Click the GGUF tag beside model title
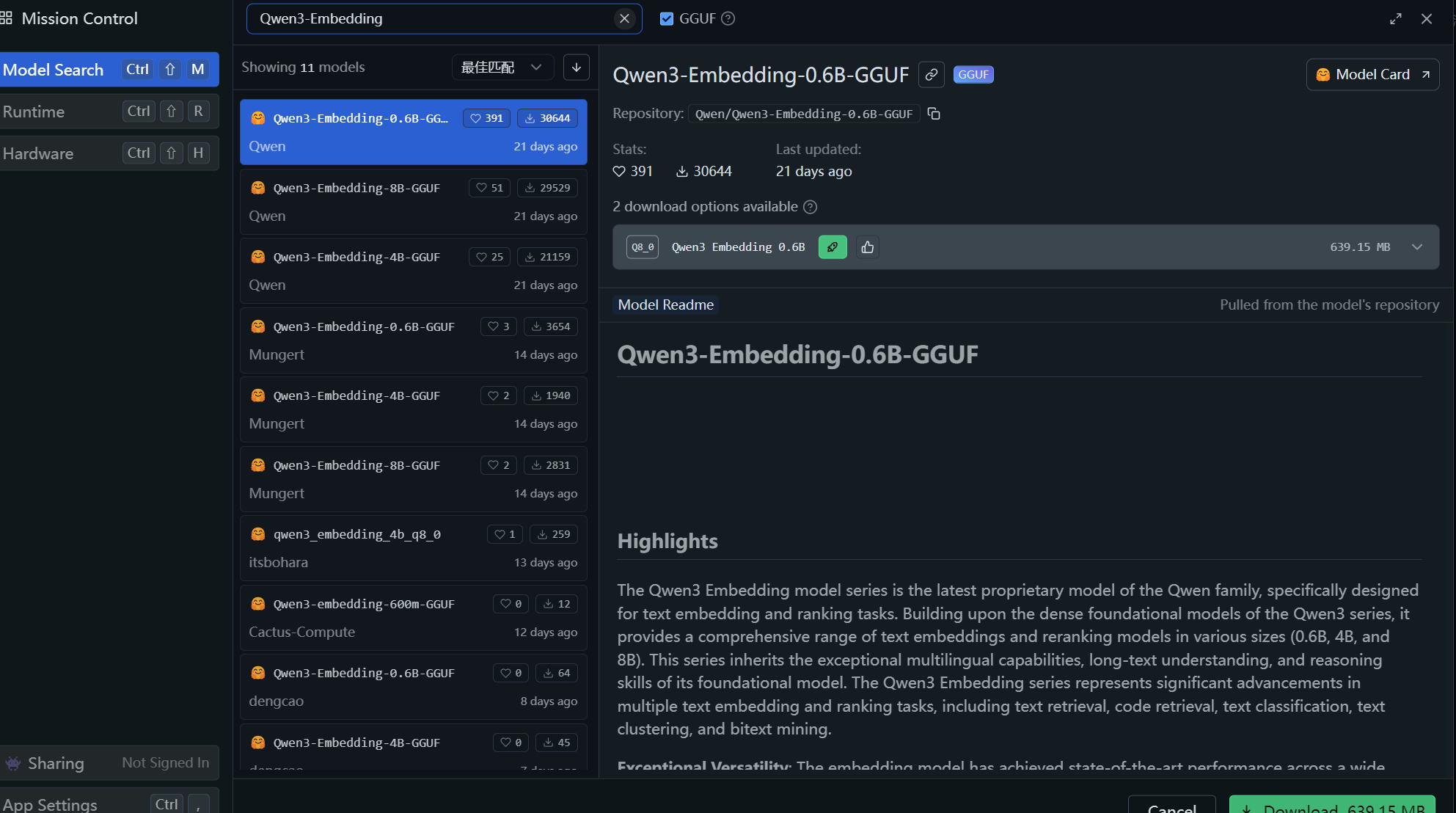Viewport: 1456px width, 813px height. click(x=973, y=75)
